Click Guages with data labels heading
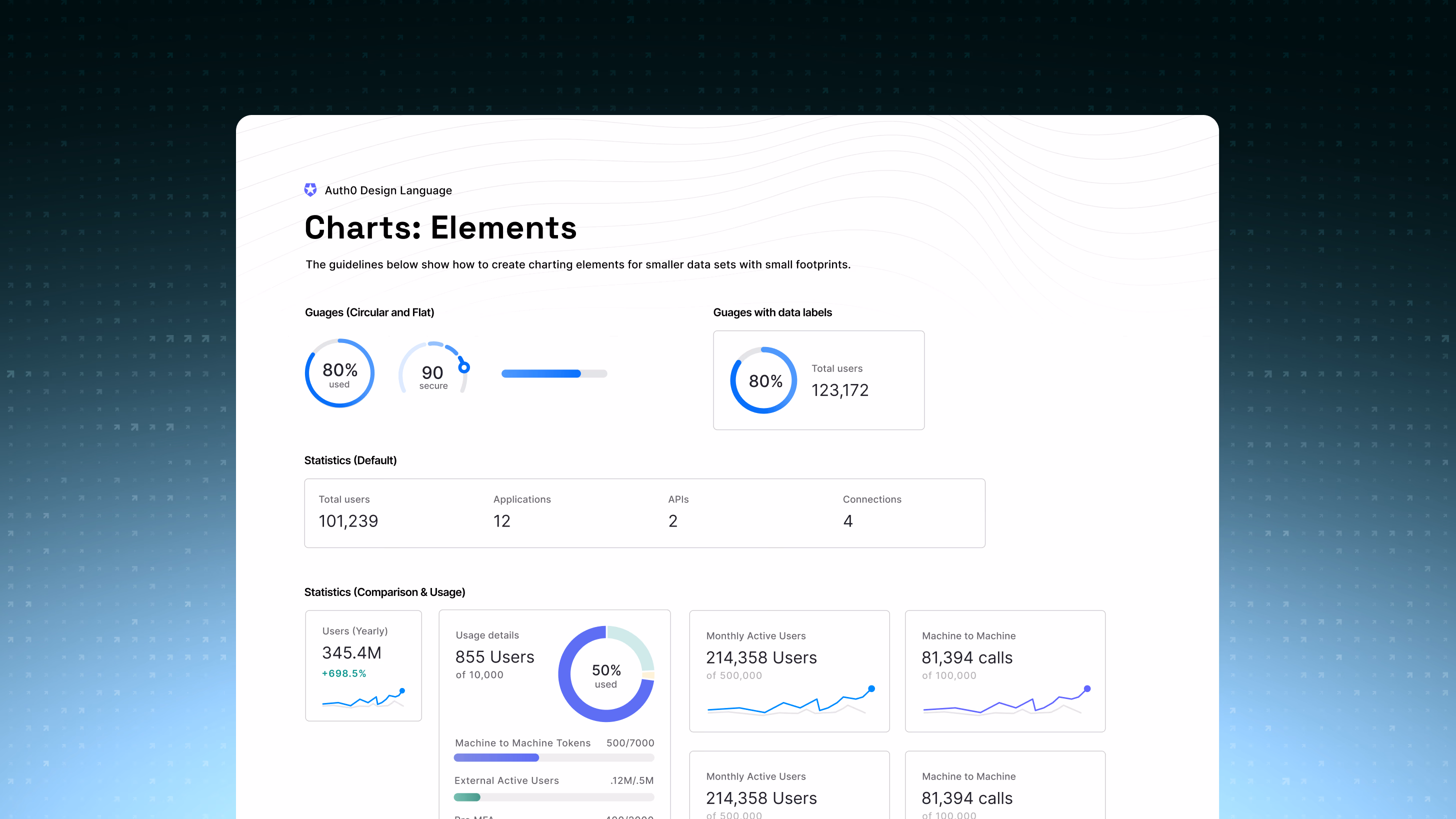 click(x=772, y=312)
